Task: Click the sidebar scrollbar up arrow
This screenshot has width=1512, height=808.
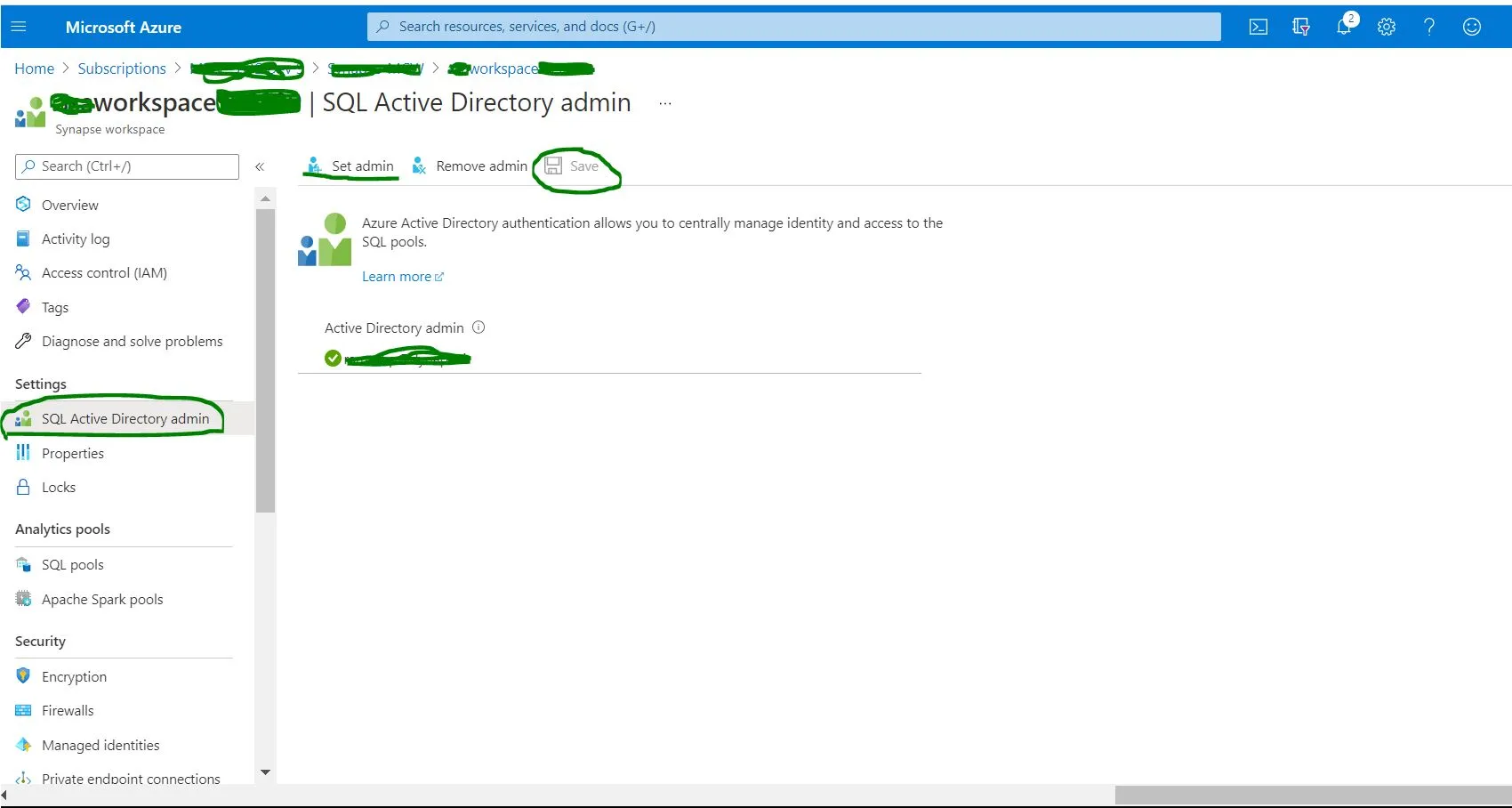Action: click(265, 198)
